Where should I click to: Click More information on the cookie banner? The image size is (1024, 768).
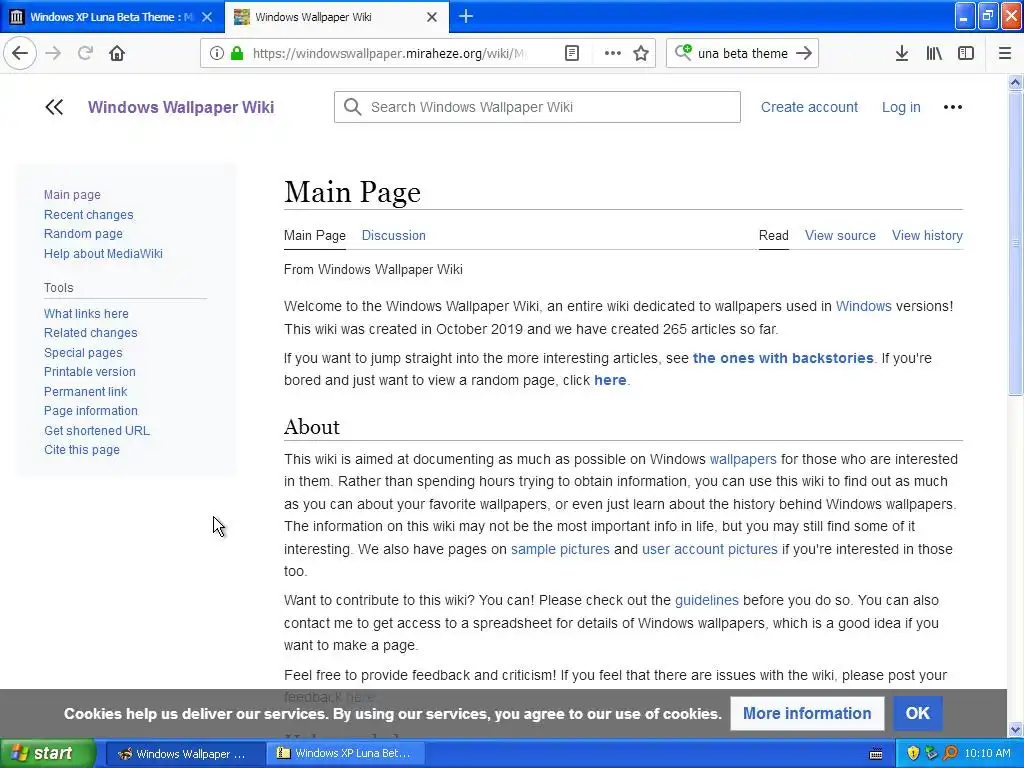click(x=807, y=713)
